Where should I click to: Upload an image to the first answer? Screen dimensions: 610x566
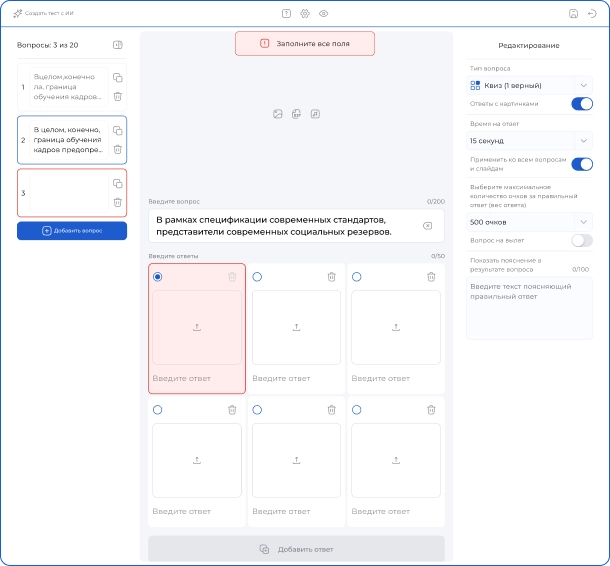(197, 327)
